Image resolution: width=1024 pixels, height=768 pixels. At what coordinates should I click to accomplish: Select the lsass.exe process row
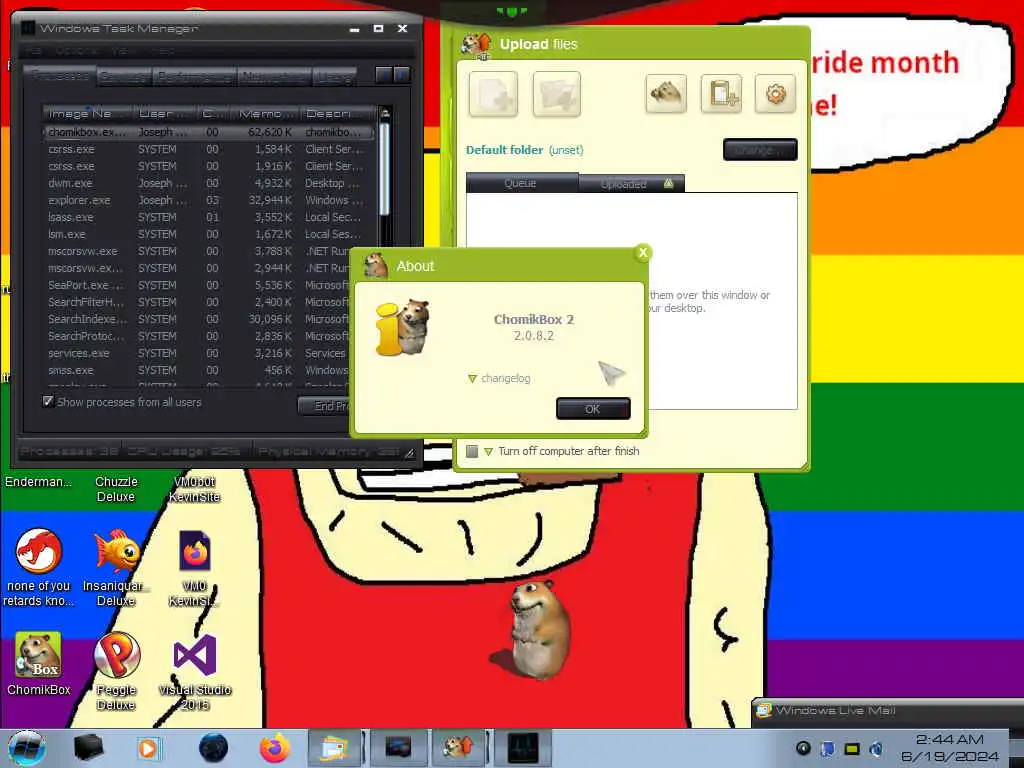[208, 217]
